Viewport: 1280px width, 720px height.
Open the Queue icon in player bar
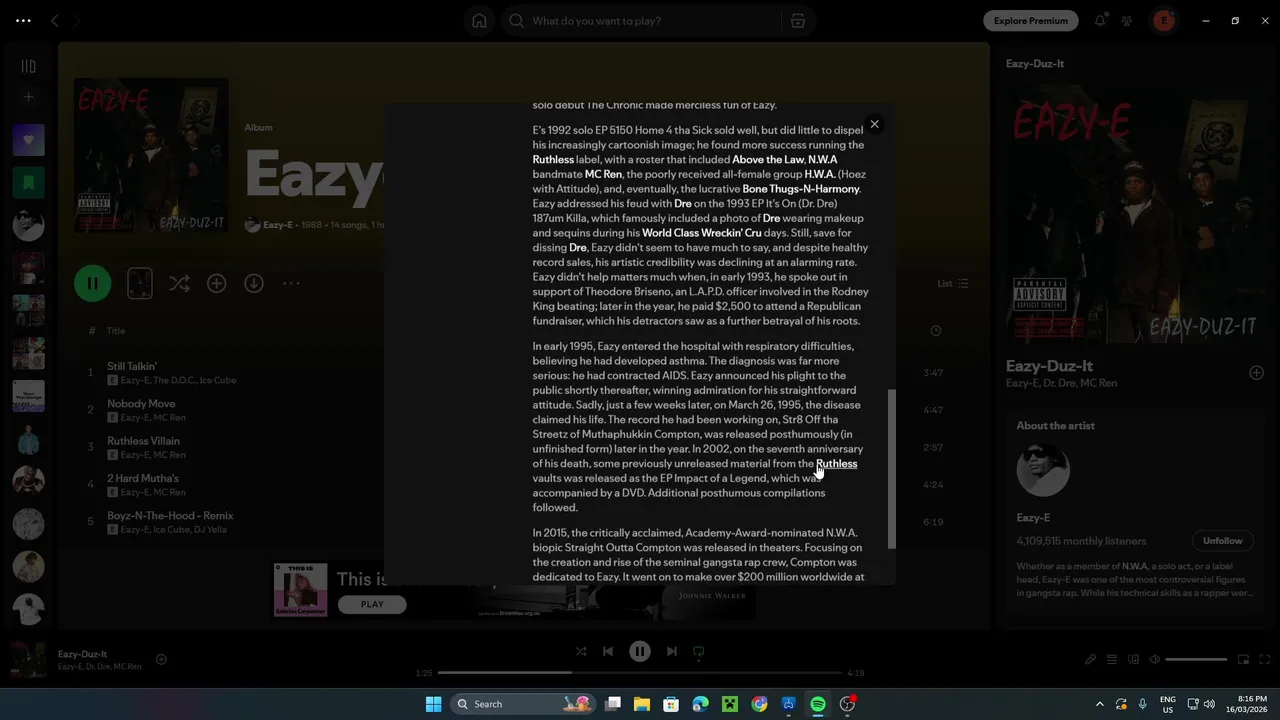1112,659
